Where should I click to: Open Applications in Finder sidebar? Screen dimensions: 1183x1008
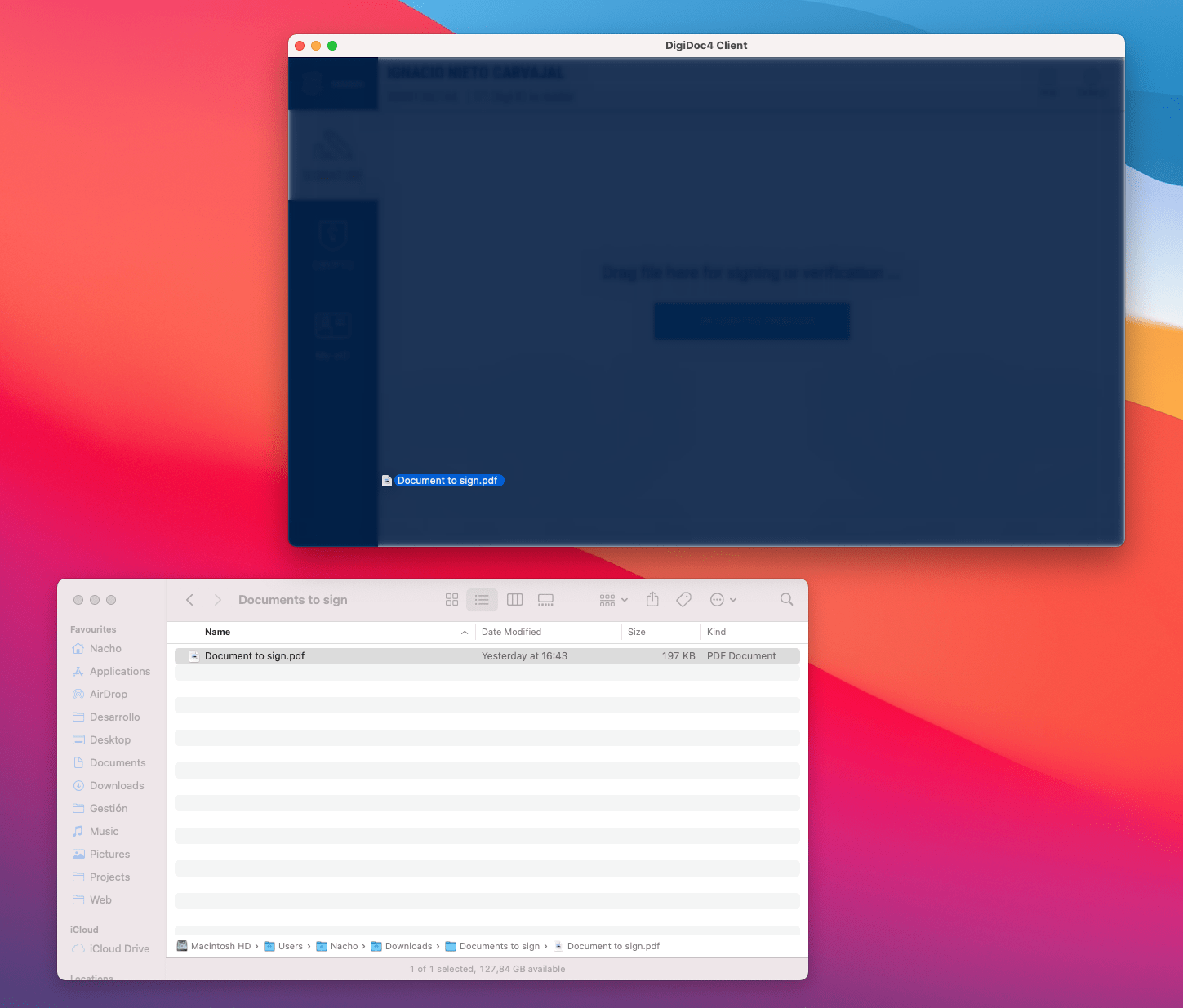(x=120, y=671)
